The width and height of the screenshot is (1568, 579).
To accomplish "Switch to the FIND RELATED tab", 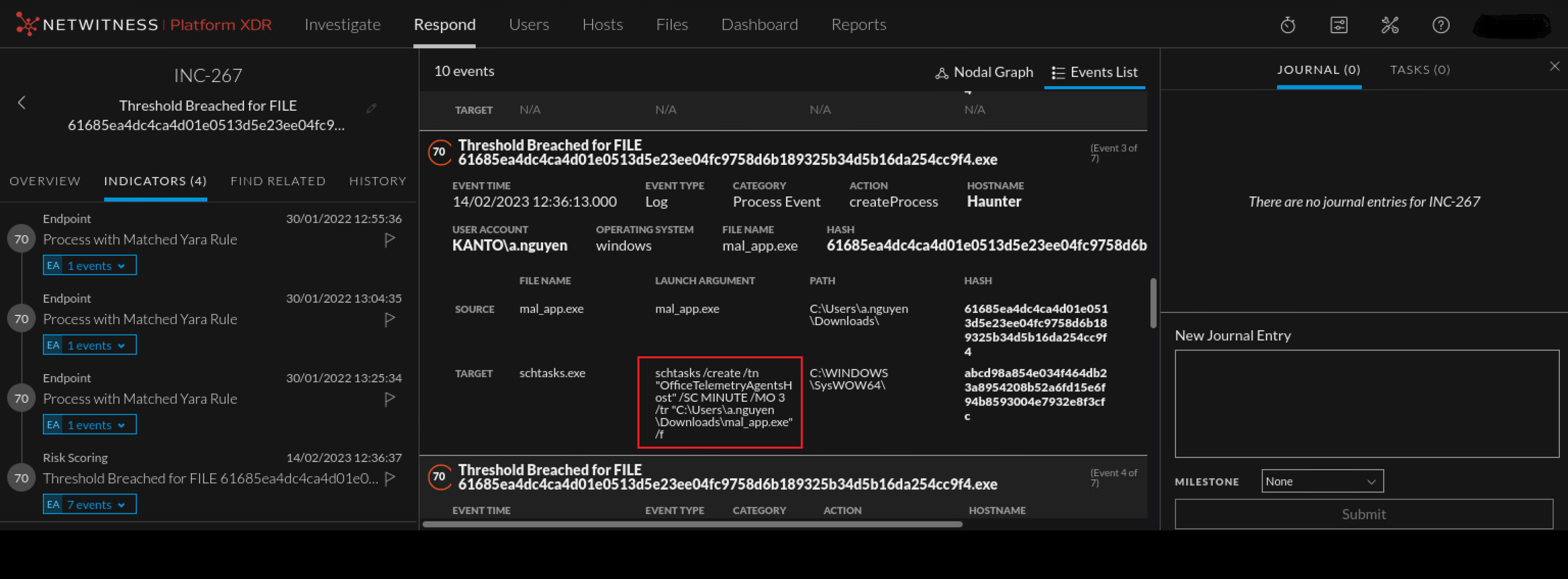I will tap(278, 181).
